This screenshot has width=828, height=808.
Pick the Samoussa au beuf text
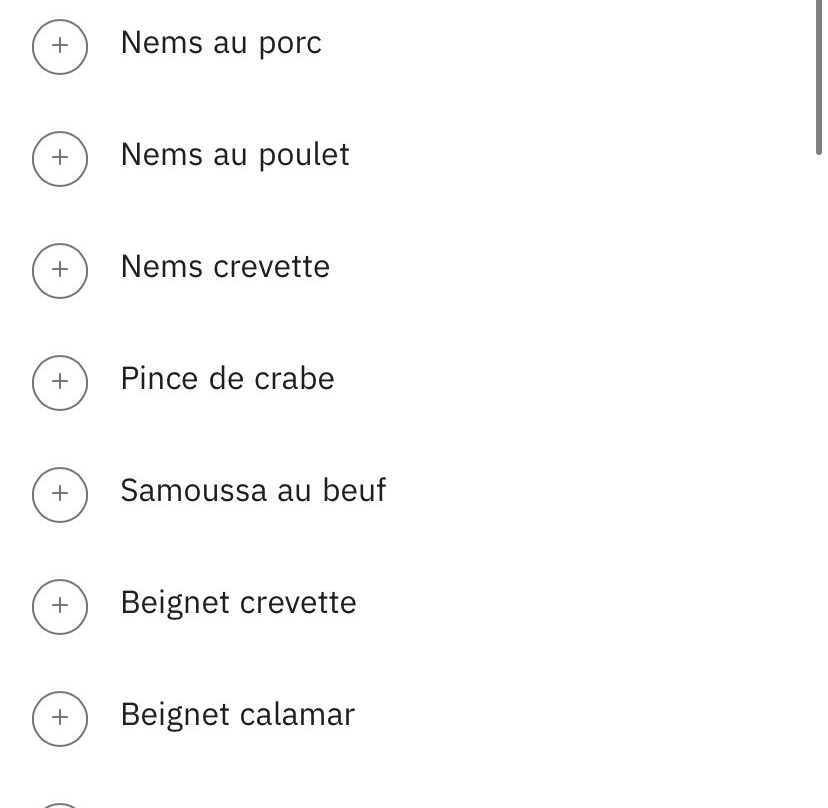tap(253, 492)
